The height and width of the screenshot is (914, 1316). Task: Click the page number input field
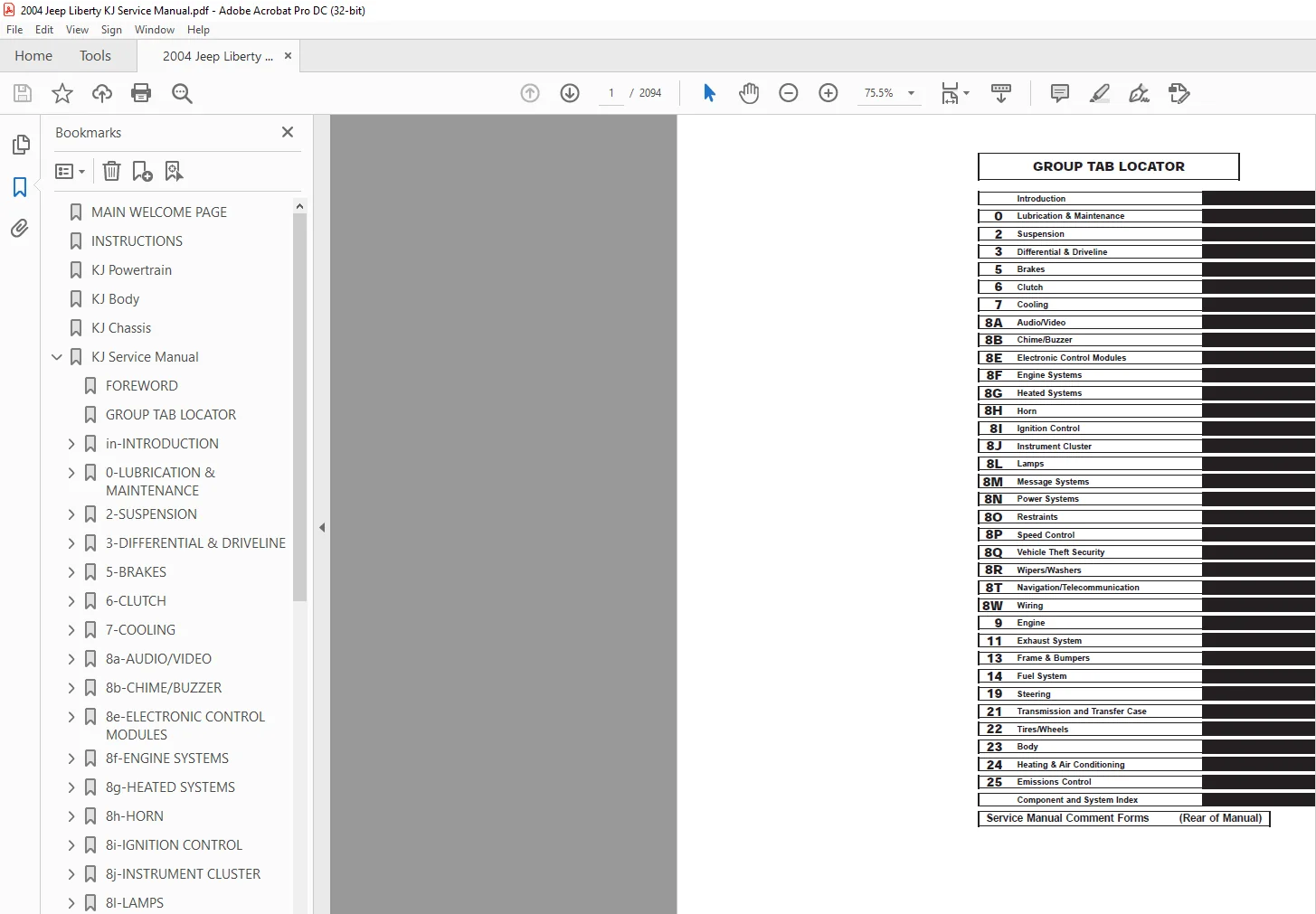pyautogui.click(x=611, y=93)
